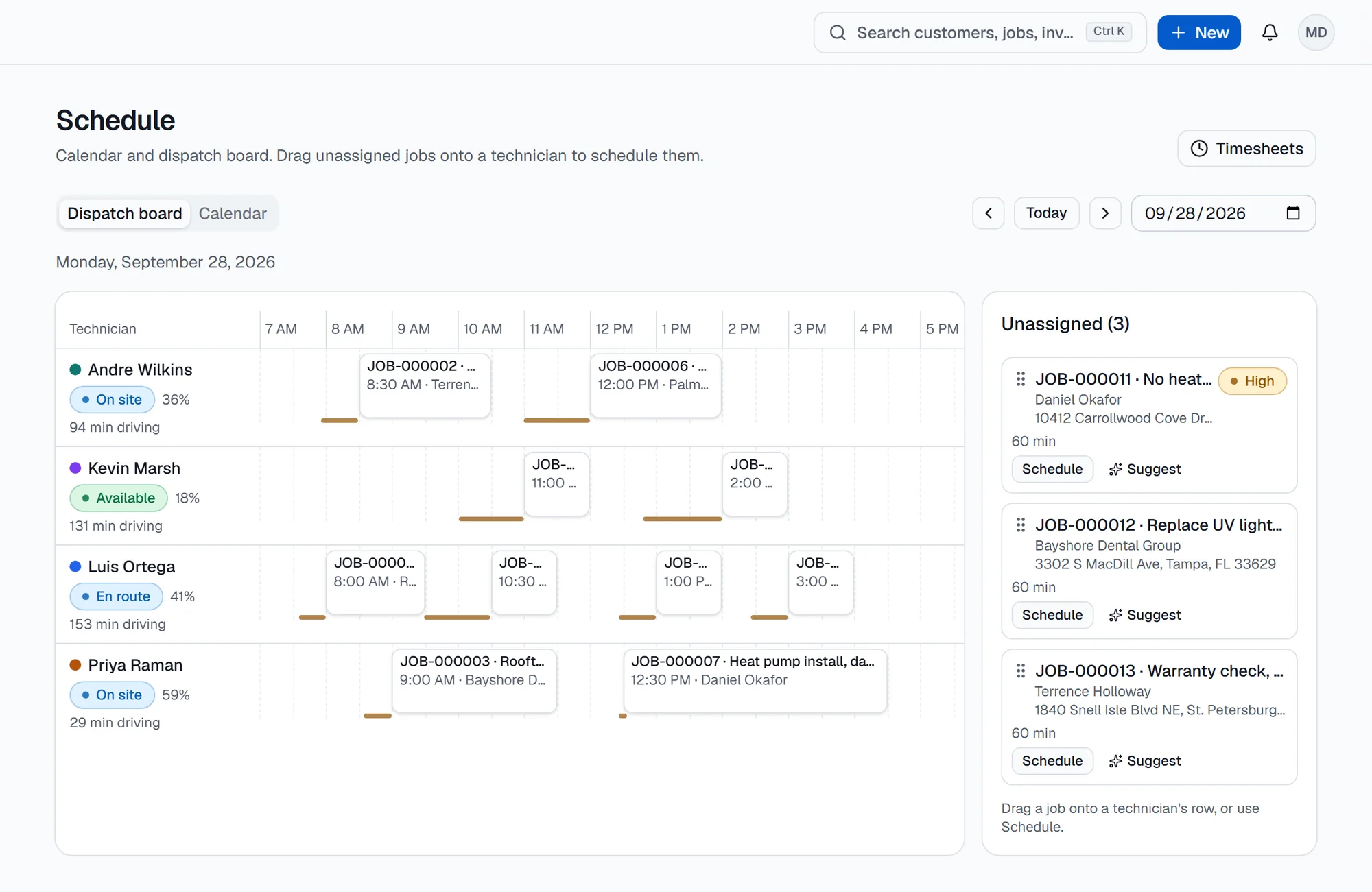Open JOB-000007 Heat pump install card
Screen dimensions: 1372x892
click(755, 681)
